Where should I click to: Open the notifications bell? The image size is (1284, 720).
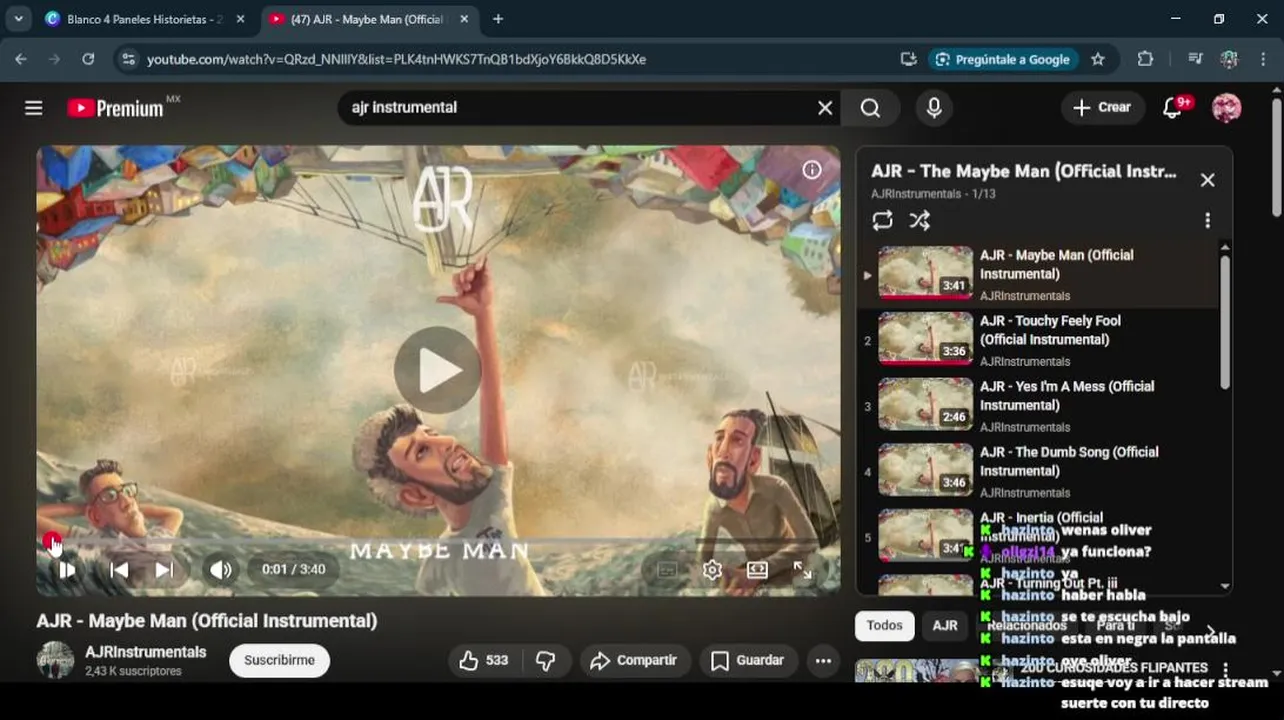coord(1173,108)
